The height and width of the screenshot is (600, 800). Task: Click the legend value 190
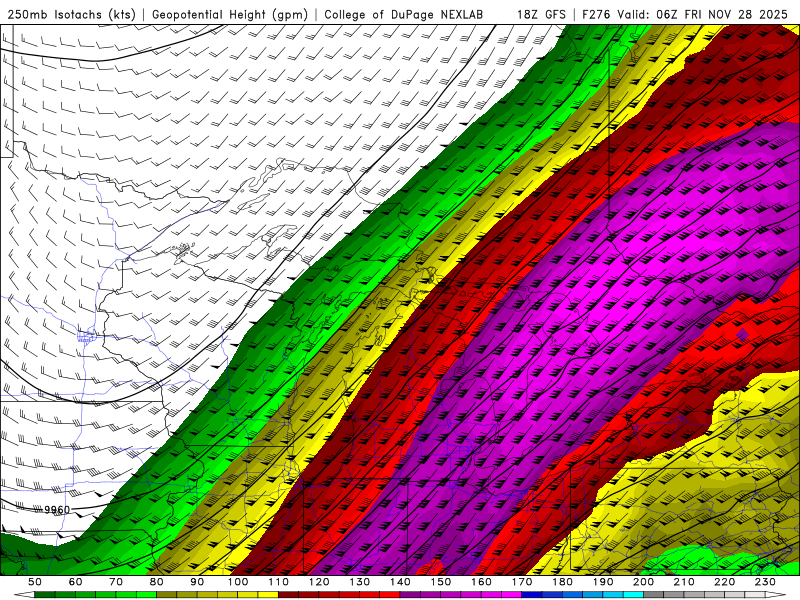point(603,582)
